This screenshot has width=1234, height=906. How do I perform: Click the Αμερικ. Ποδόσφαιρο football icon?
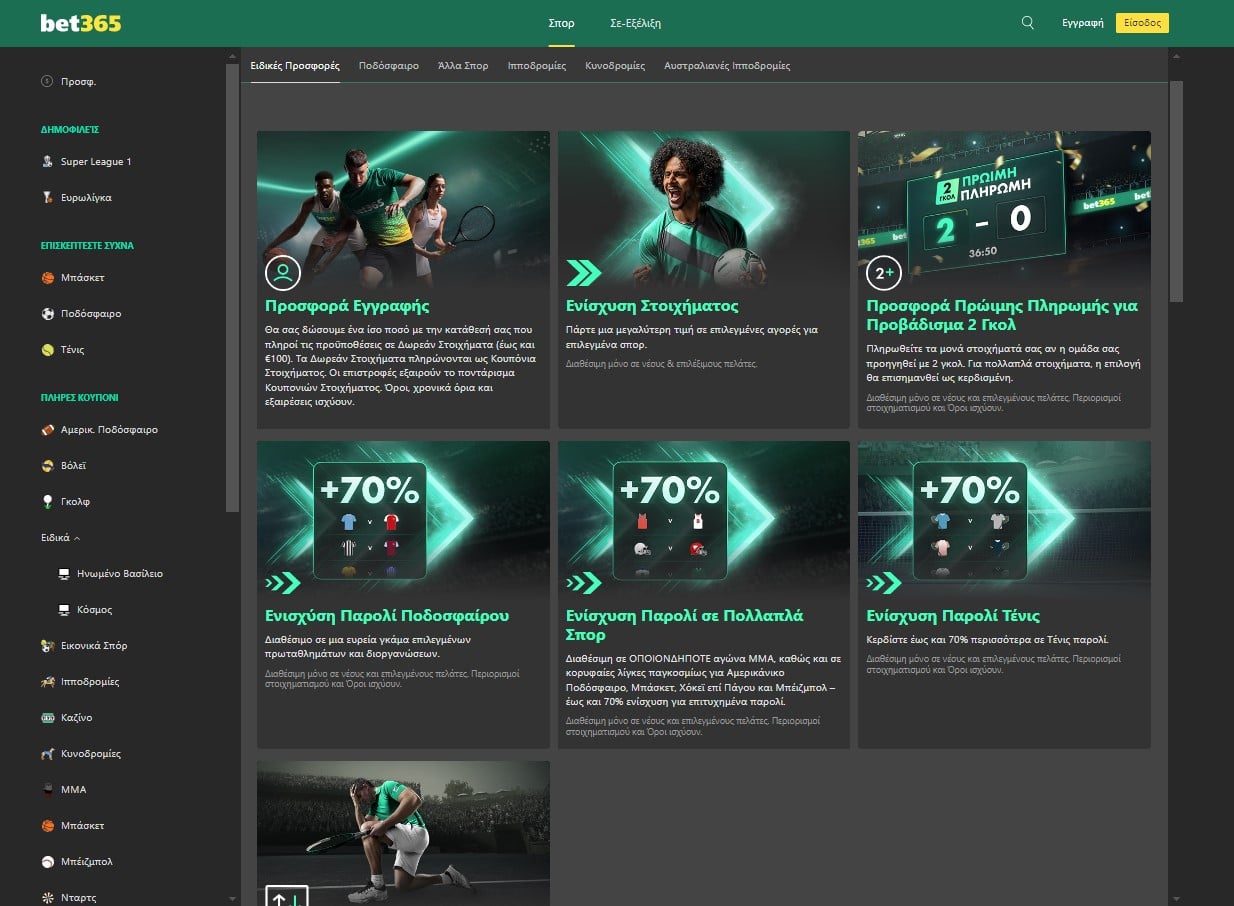(47, 430)
